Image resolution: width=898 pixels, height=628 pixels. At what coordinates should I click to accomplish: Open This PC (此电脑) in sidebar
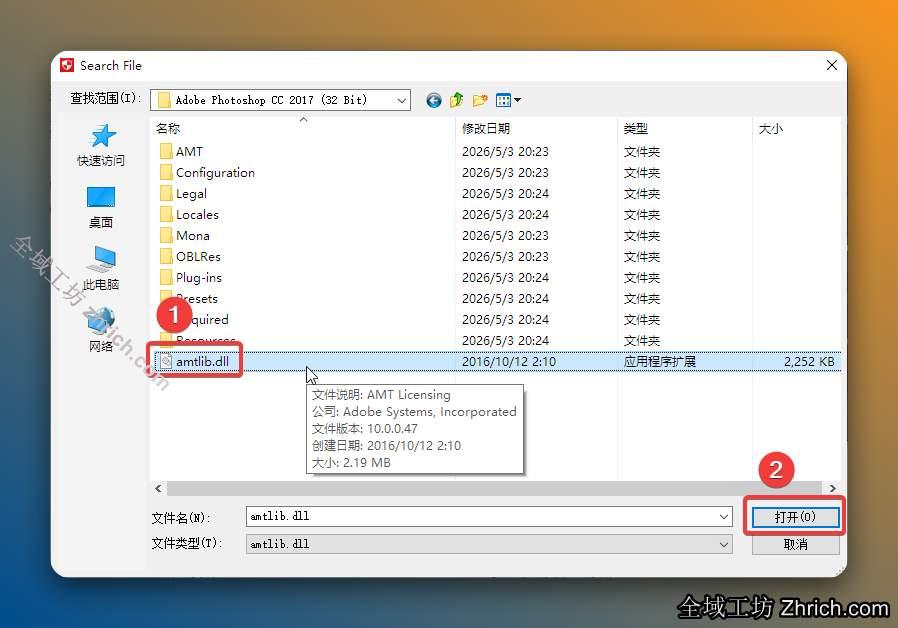101,268
